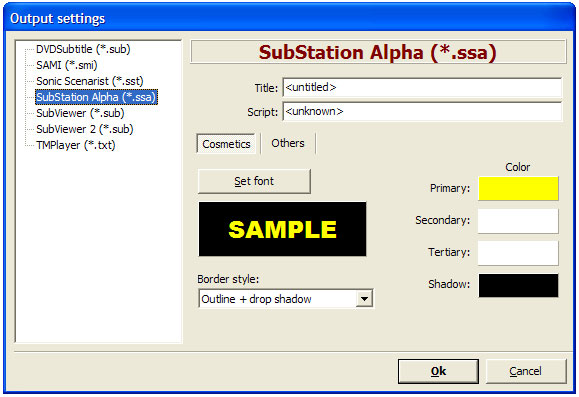Viewport: 579px width, 397px height.
Task: Click the Output settings title bar
Action: point(290,18)
